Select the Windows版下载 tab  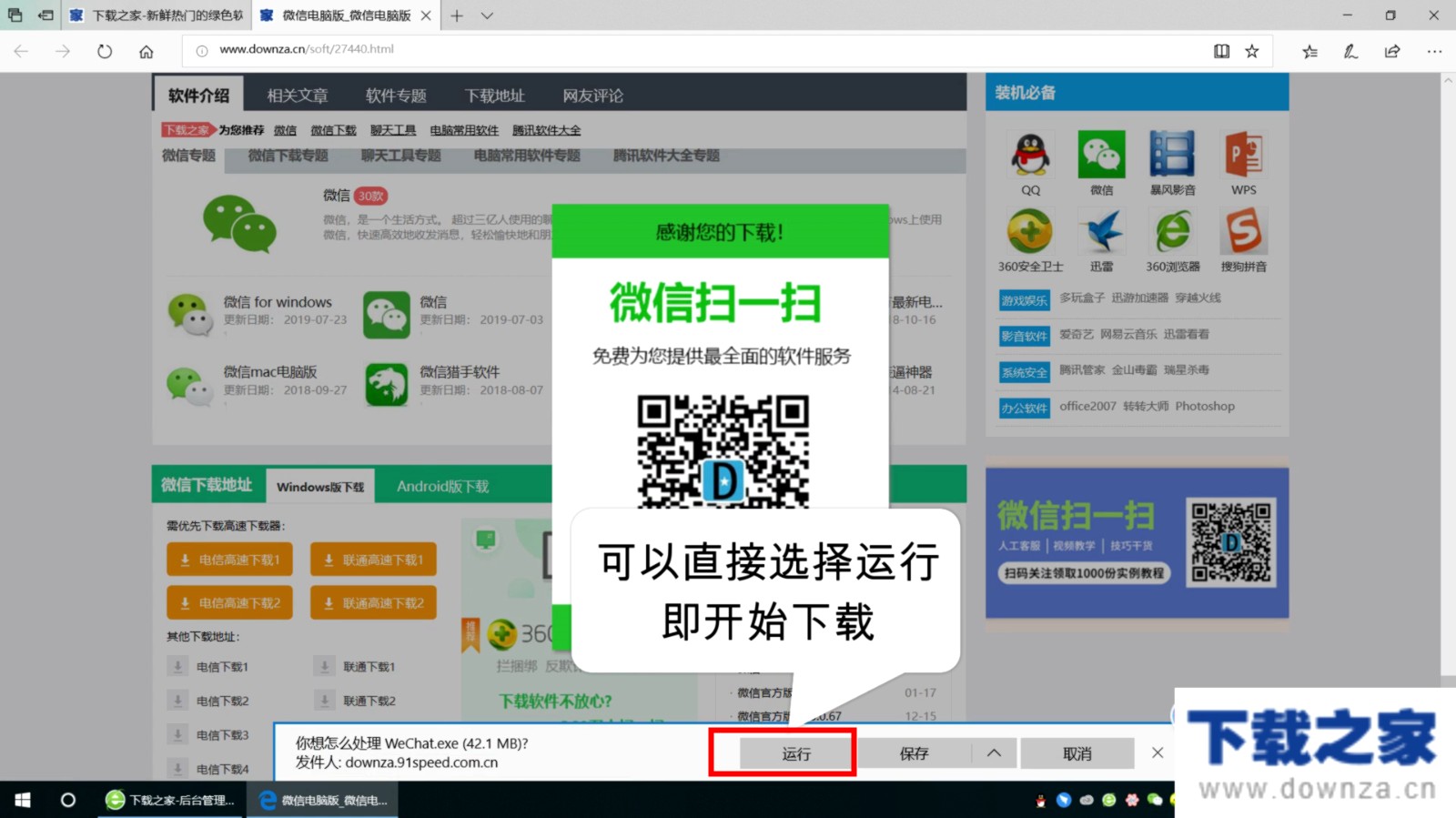point(320,487)
